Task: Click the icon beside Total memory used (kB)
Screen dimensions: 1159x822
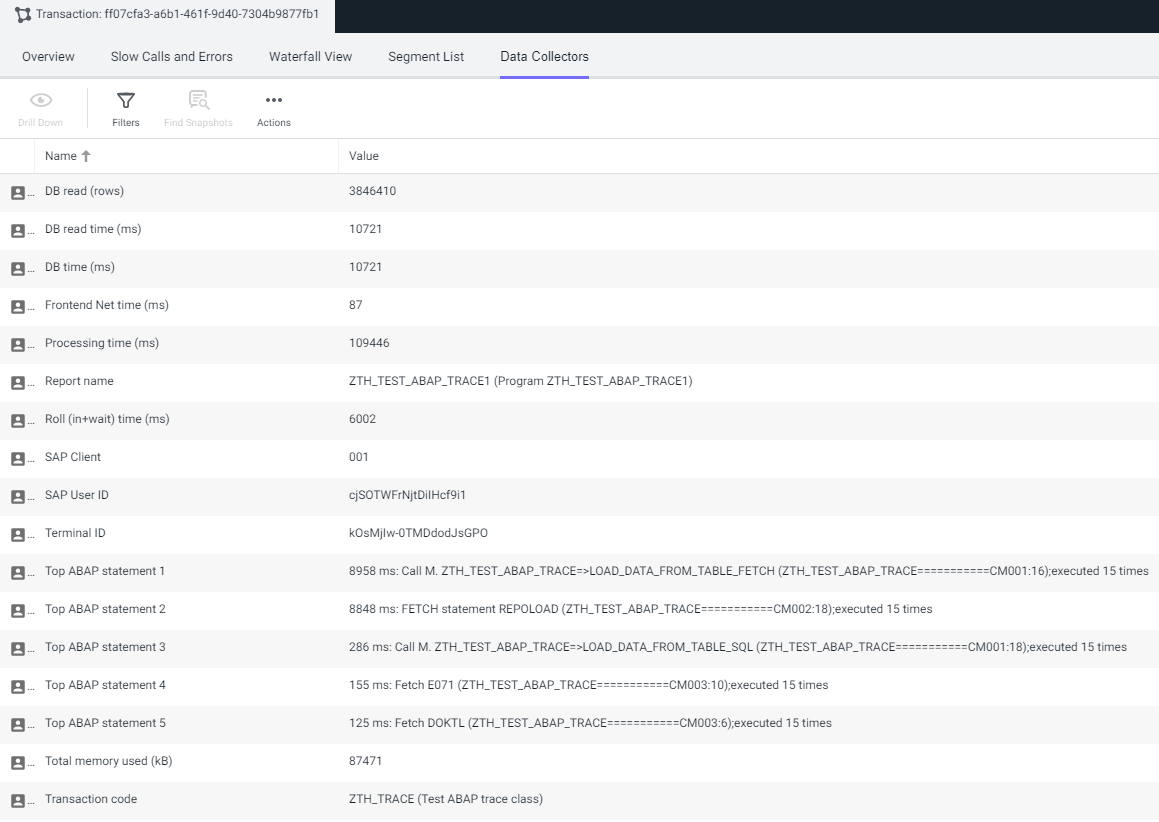Action: pos(18,763)
